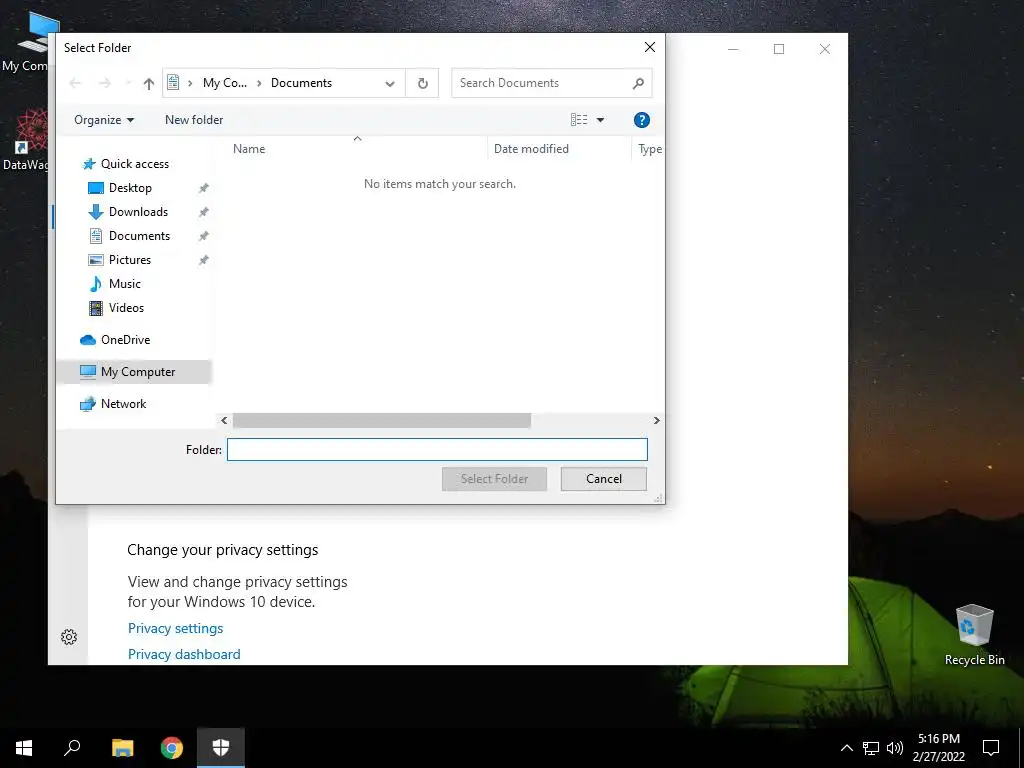Screen dimensions: 1024x768
Task: Click the pin icon beside Downloads
Action: [x=204, y=212]
